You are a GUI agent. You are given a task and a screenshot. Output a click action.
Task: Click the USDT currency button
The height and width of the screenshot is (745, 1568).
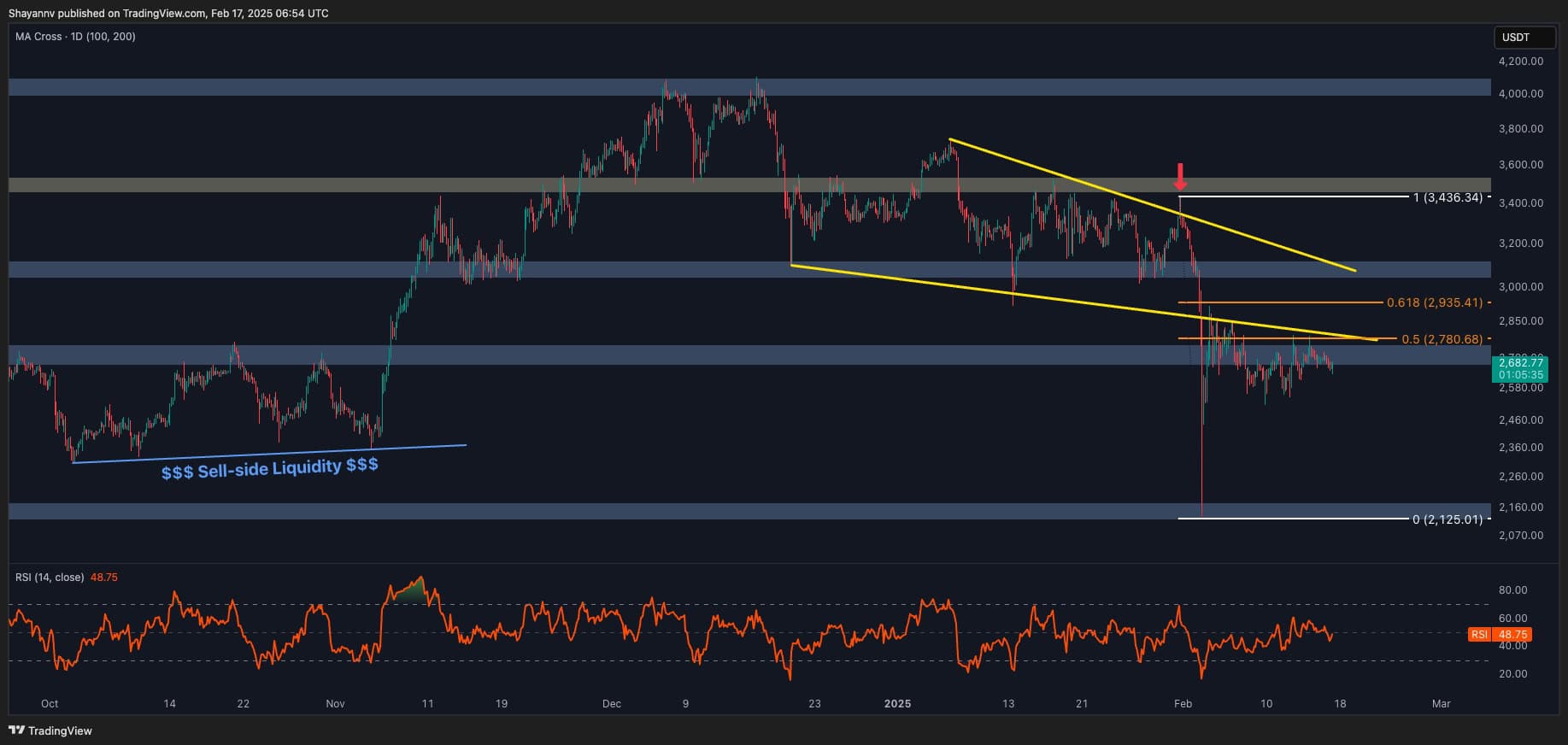coord(1523,38)
